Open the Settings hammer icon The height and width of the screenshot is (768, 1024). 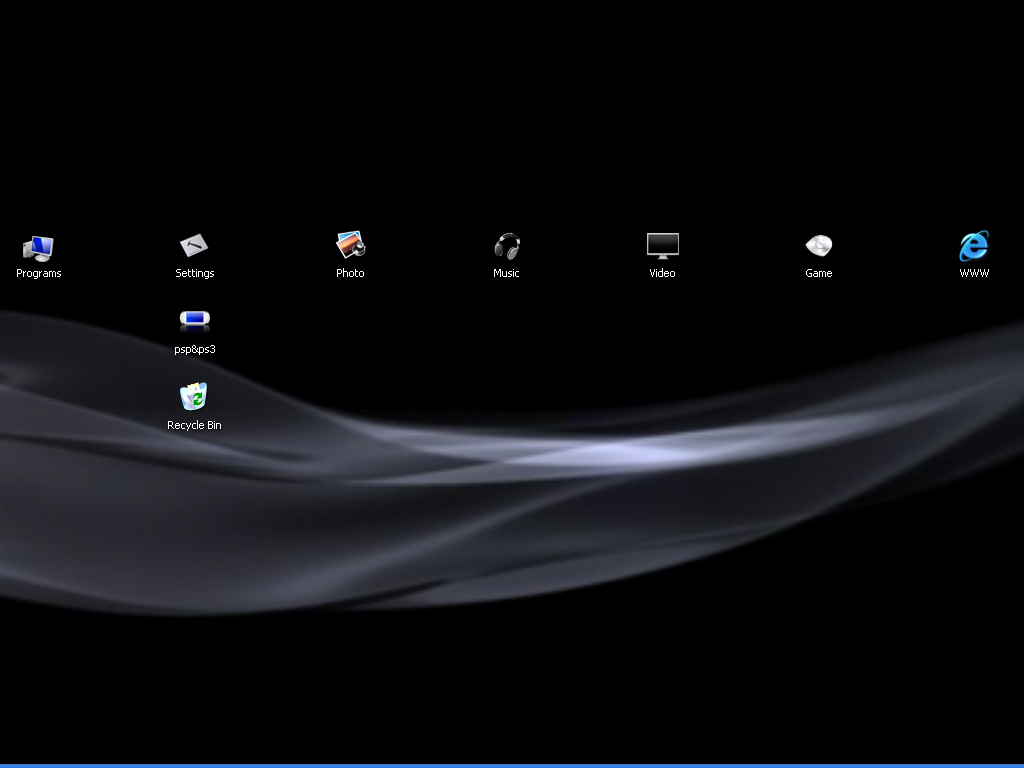(194, 246)
